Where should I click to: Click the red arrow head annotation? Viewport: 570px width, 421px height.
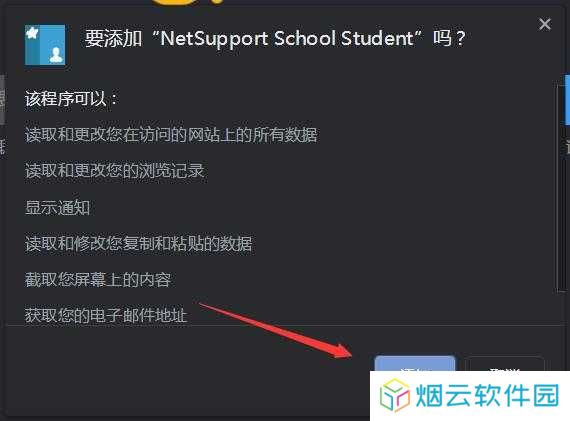(340, 350)
